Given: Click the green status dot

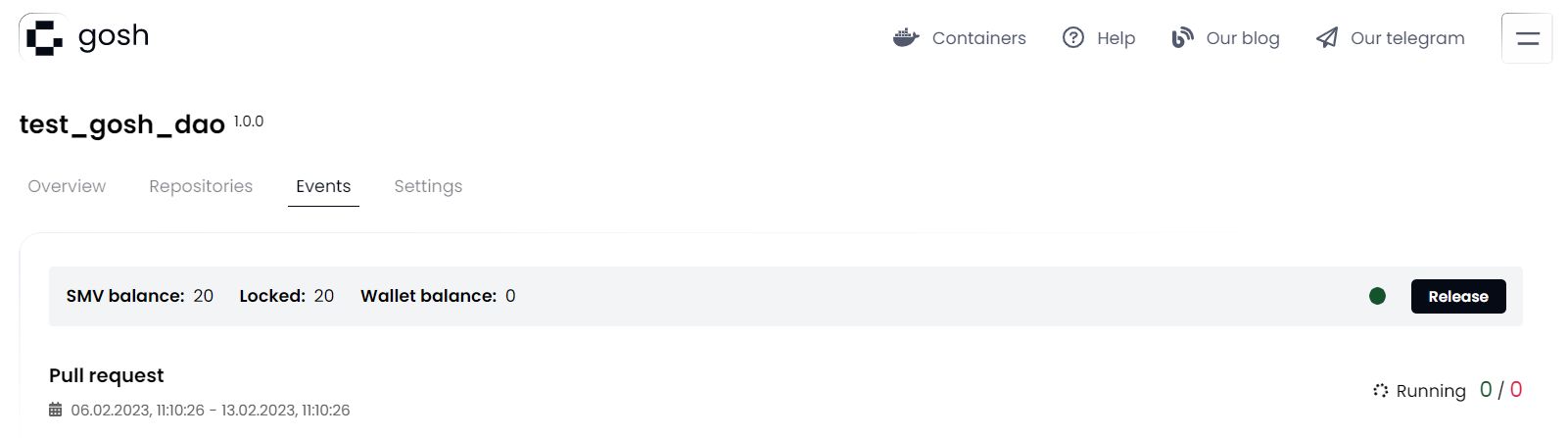Looking at the screenshot, I should [x=1377, y=296].
